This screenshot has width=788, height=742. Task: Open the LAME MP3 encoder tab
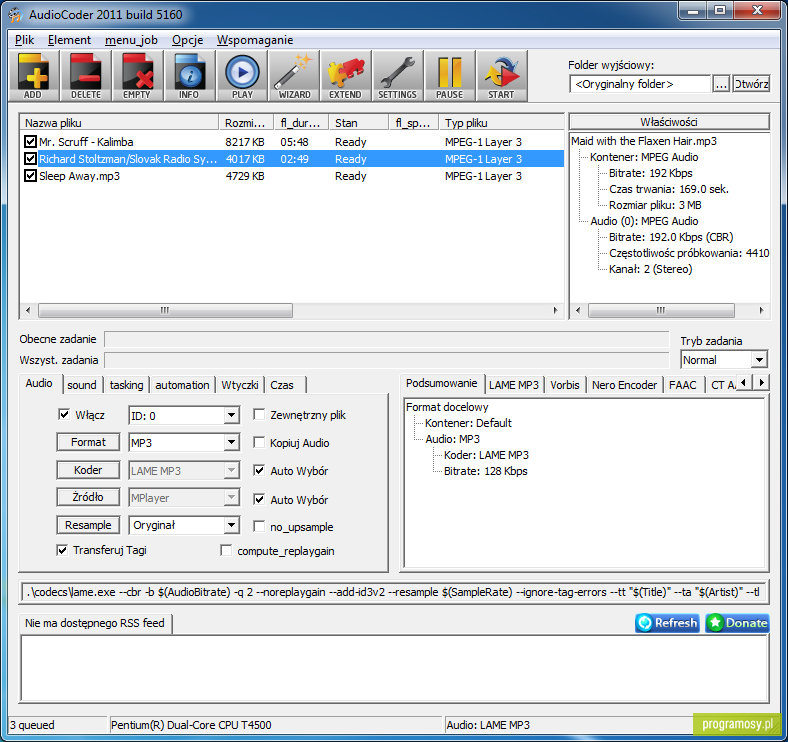point(514,385)
